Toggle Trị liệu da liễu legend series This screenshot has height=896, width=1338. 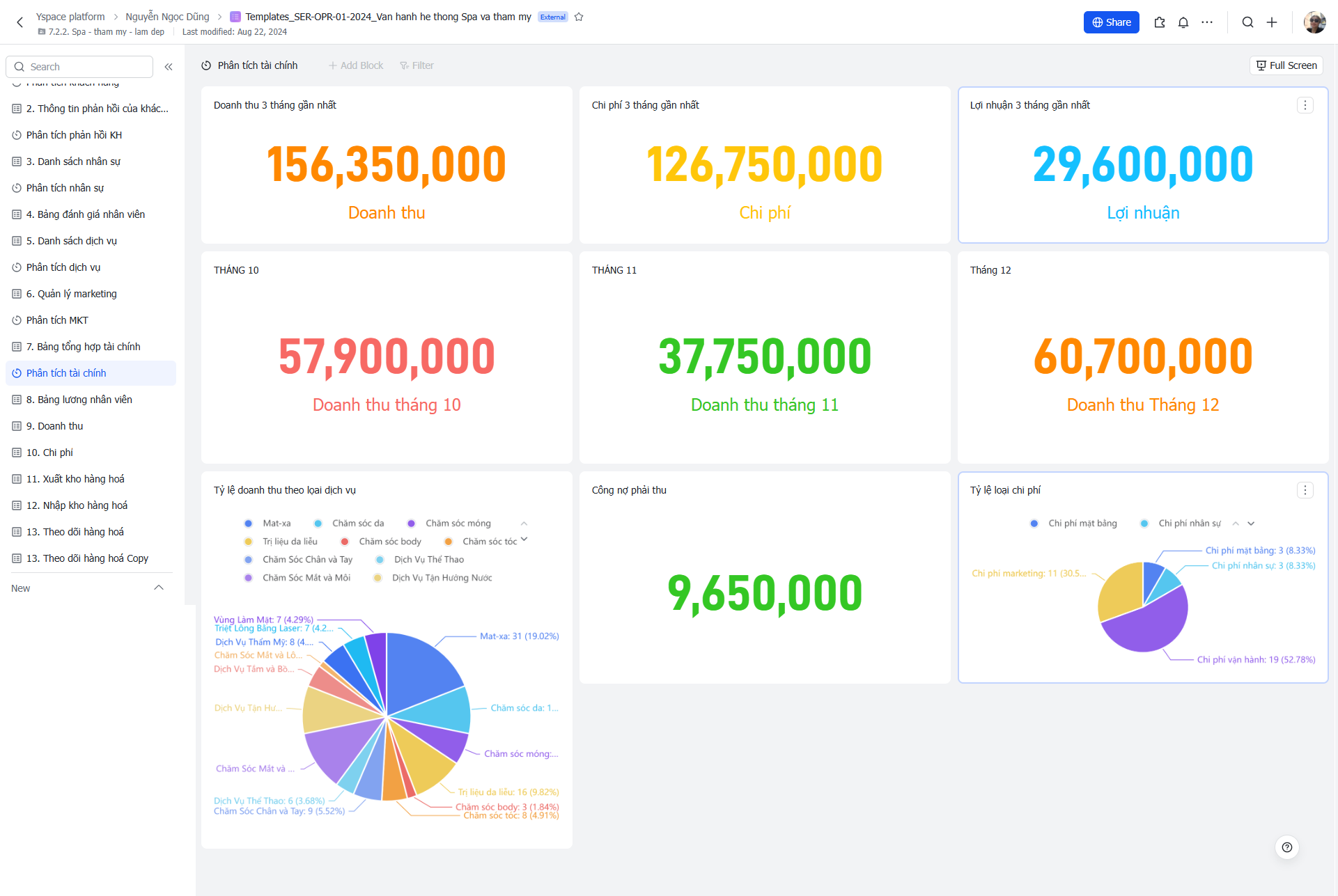pyautogui.click(x=281, y=542)
